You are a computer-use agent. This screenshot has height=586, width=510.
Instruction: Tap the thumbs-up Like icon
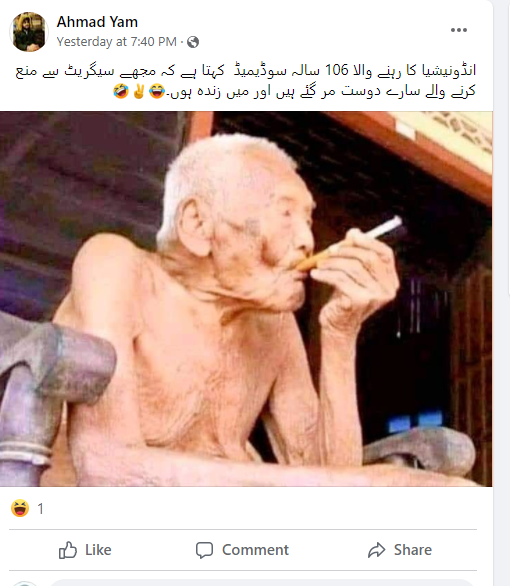pos(68,550)
